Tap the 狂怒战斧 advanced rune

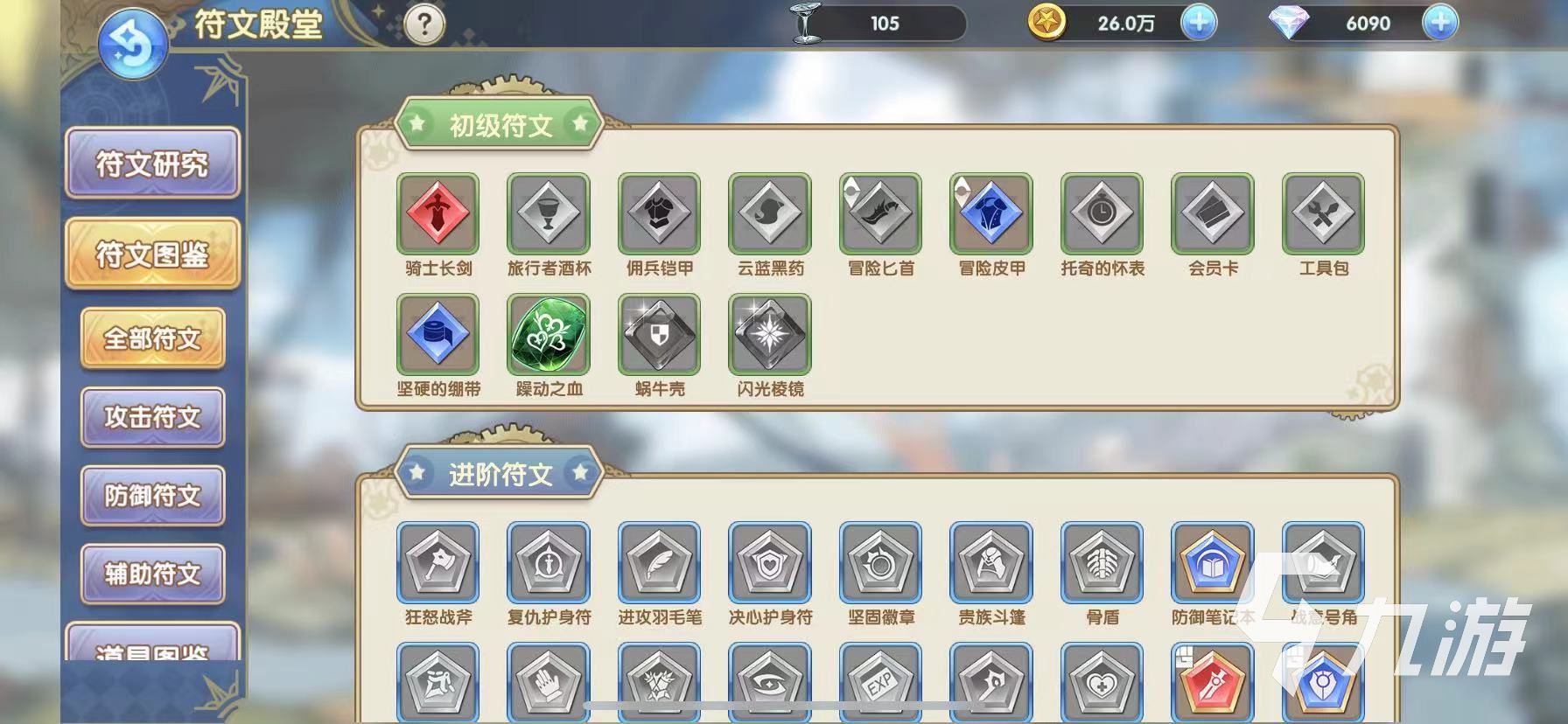click(x=437, y=562)
